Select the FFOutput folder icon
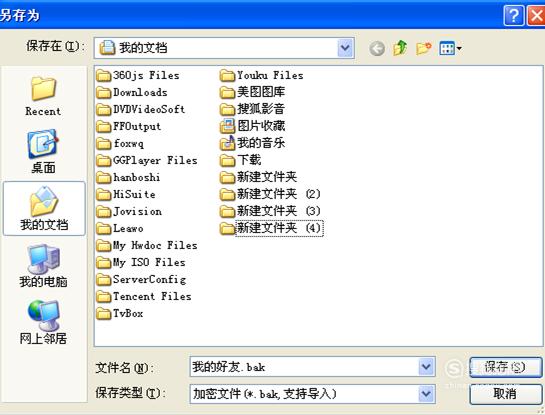The width and height of the screenshot is (545, 415). pos(103,127)
